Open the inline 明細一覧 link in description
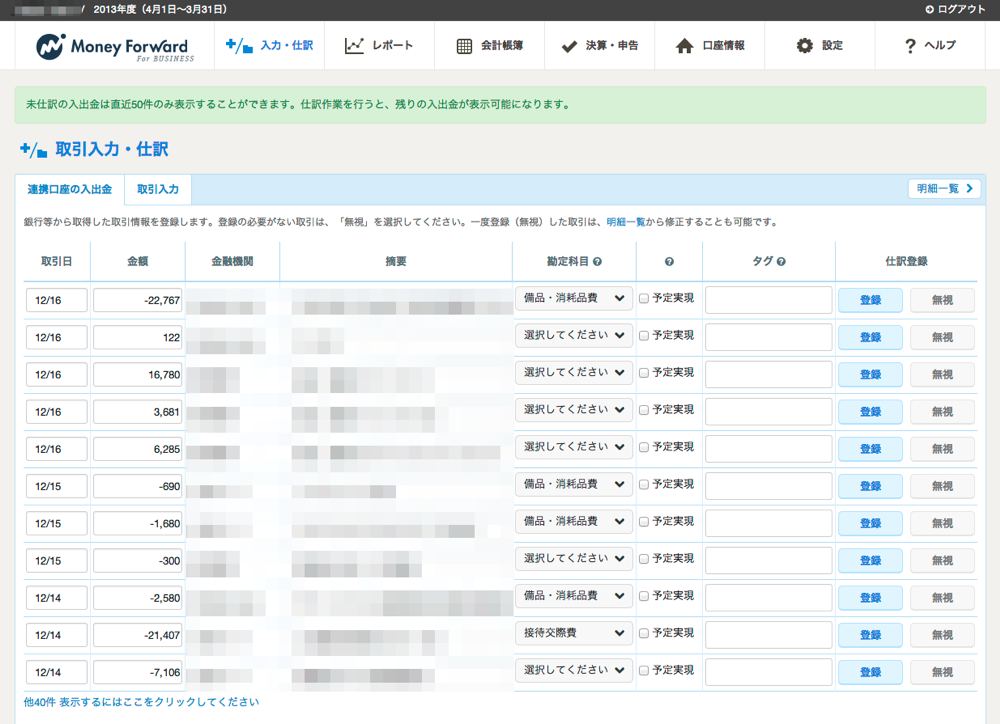The height and width of the screenshot is (724, 1000). [x=626, y=222]
